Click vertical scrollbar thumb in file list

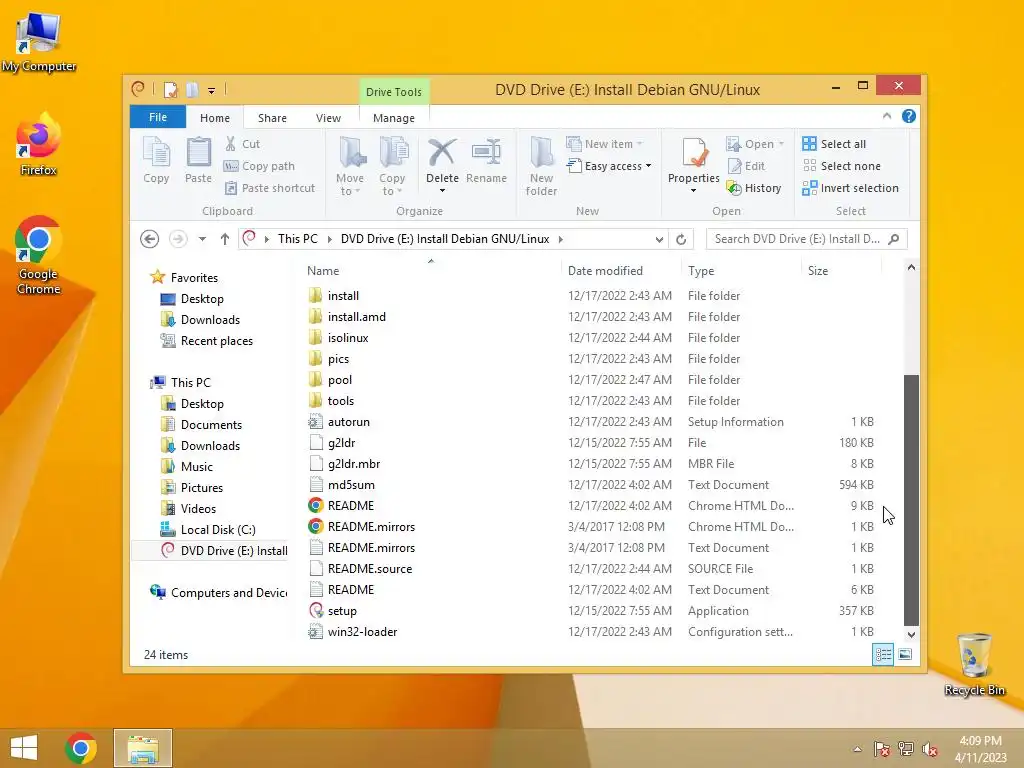pos(911,500)
